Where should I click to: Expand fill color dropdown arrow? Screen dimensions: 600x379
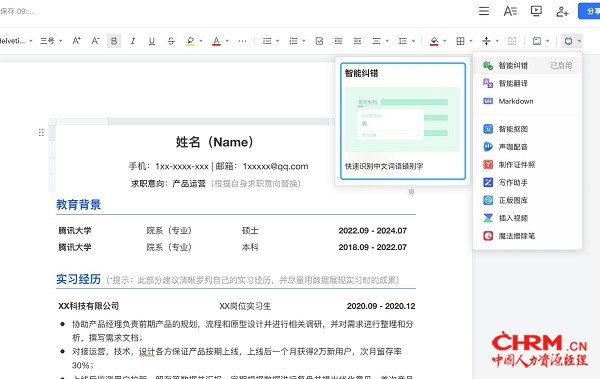point(444,41)
